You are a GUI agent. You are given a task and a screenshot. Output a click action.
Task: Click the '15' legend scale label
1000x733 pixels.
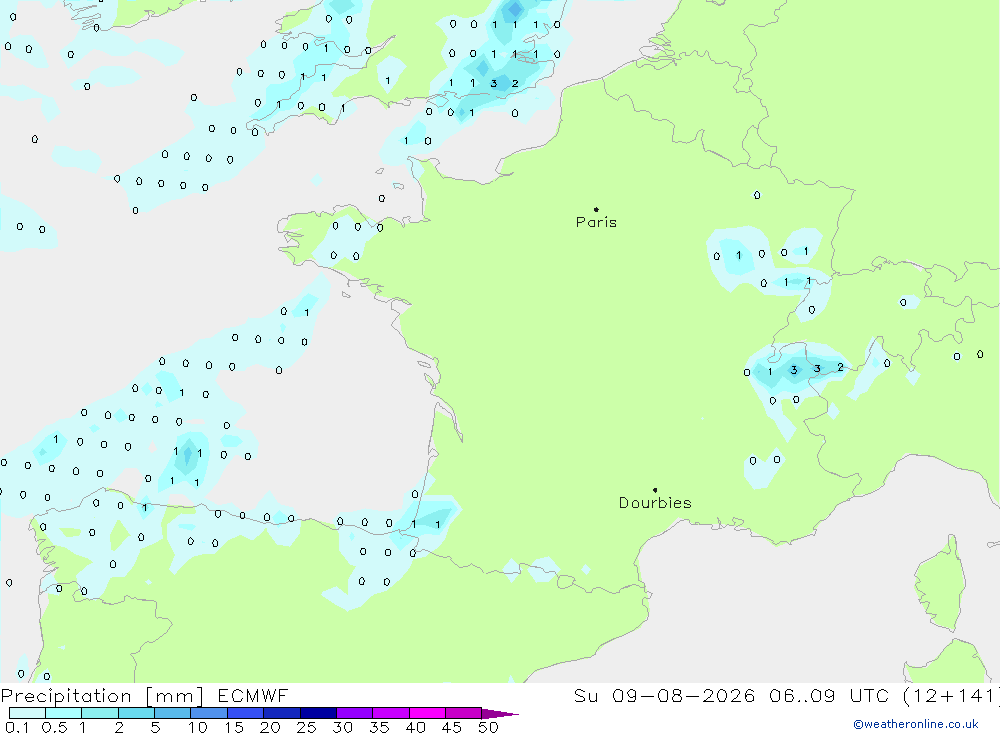pyautogui.click(x=234, y=727)
